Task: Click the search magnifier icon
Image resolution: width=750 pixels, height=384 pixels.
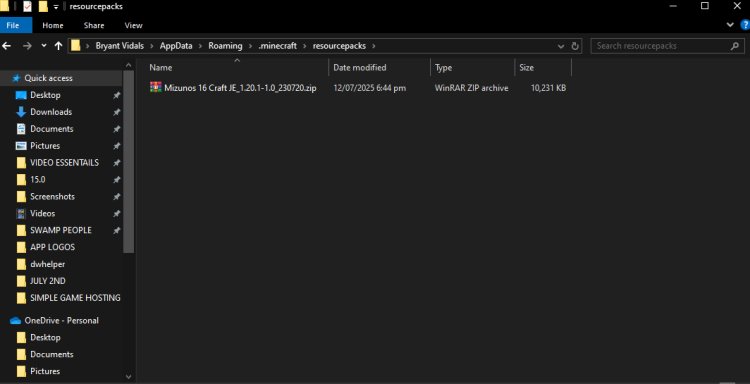Action: tap(735, 46)
